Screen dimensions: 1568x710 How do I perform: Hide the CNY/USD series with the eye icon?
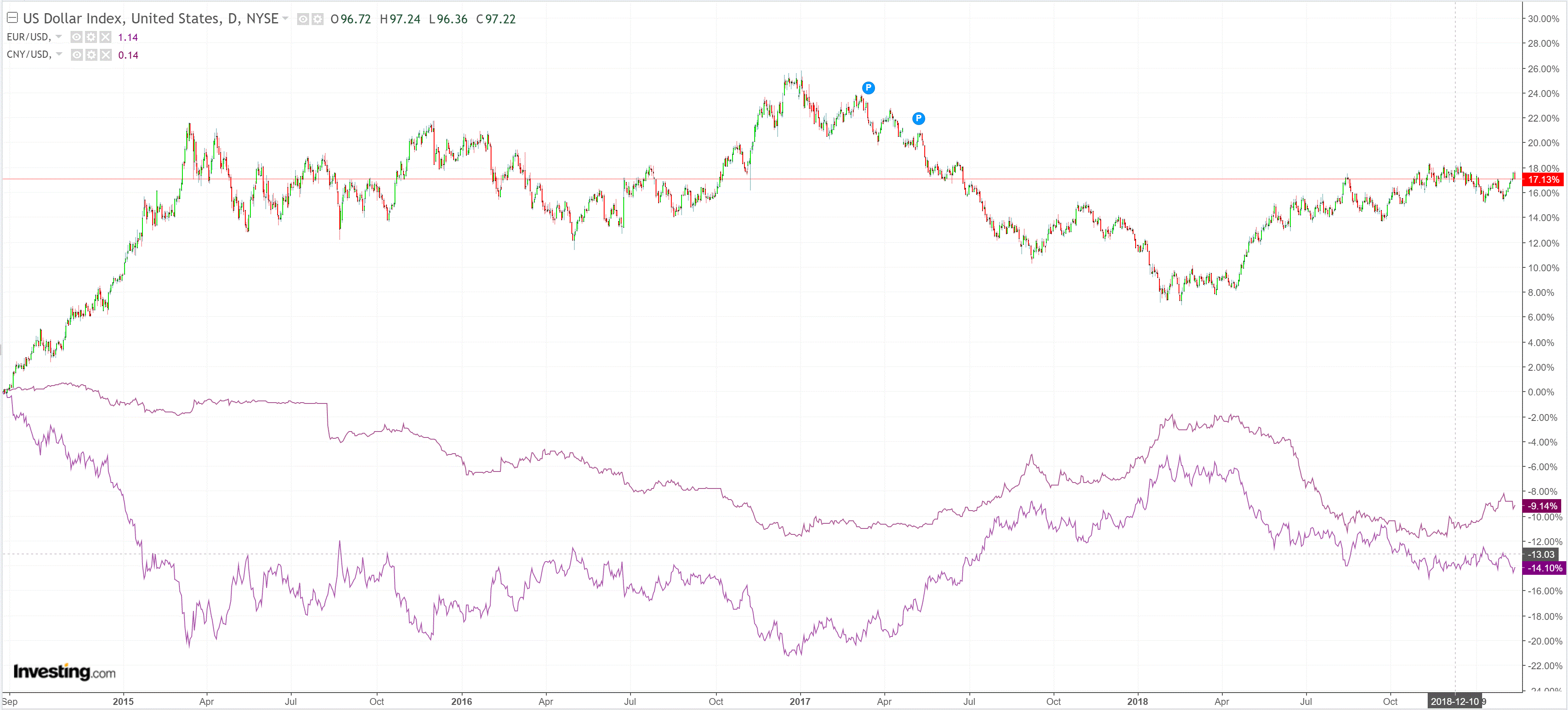[x=76, y=55]
